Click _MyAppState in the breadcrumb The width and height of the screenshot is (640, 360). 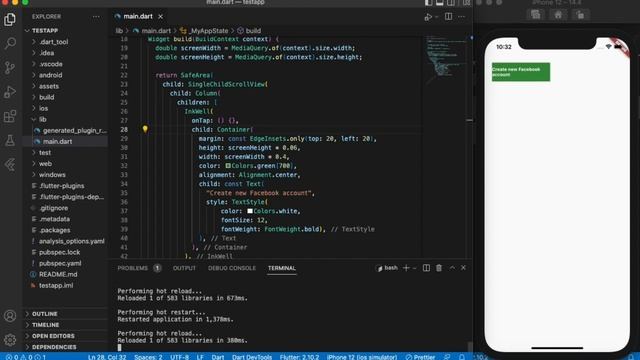point(208,31)
